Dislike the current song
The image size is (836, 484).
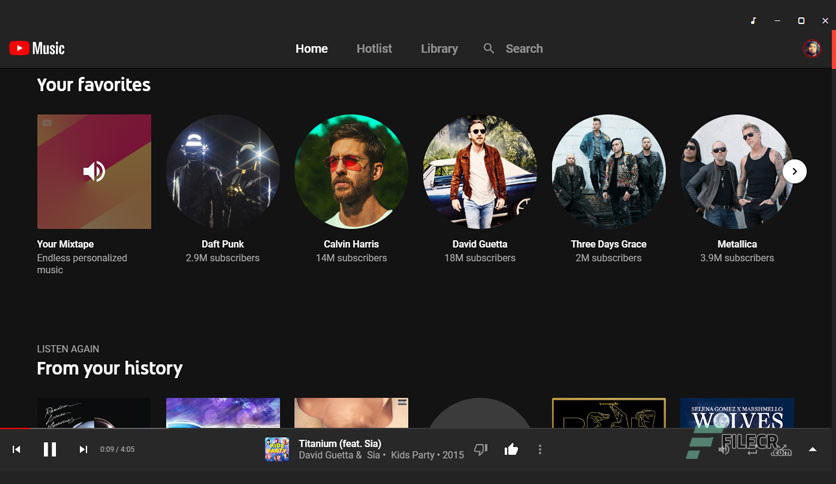coord(481,450)
